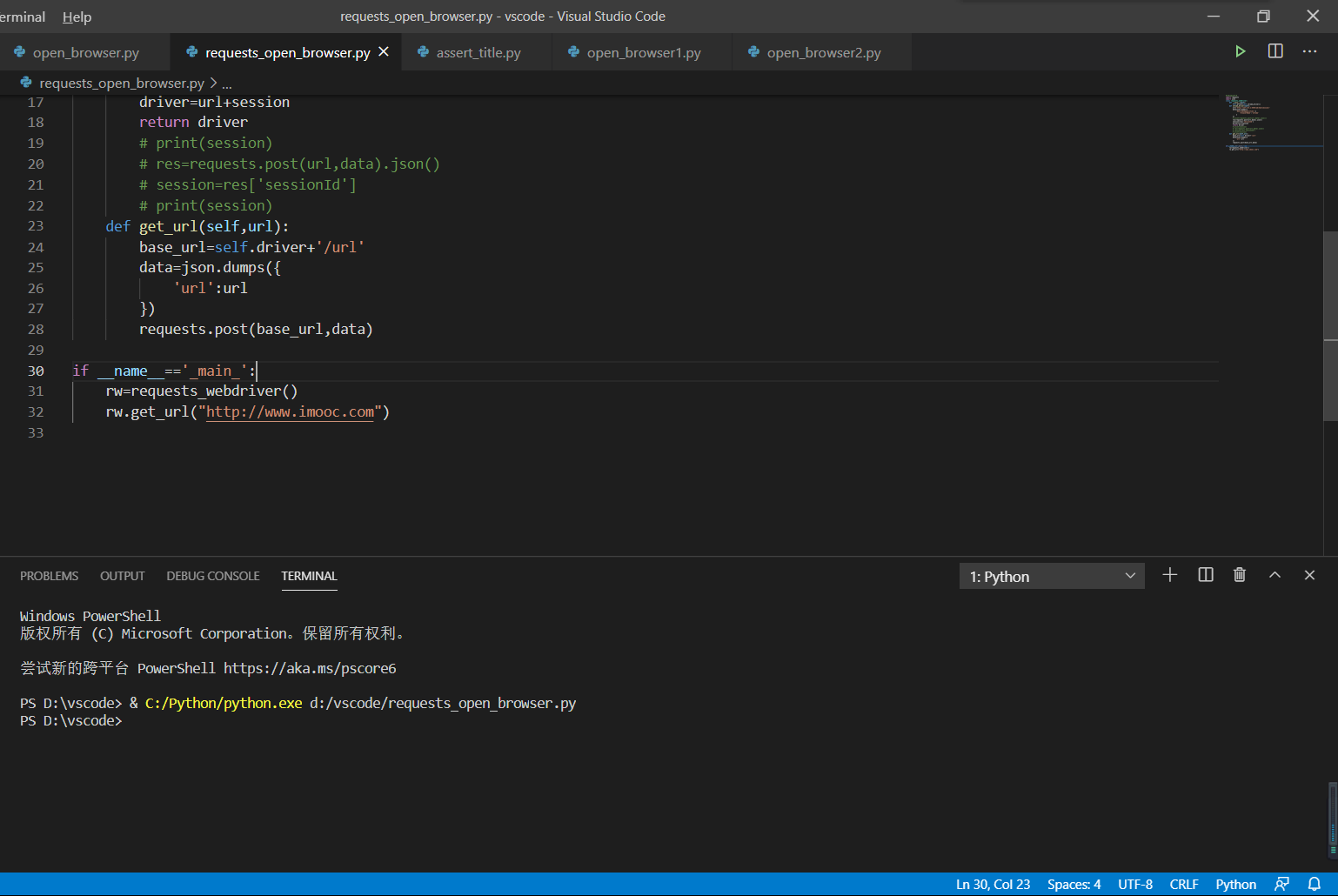Split the editor to the right
1338x896 pixels.
pos(1275,51)
